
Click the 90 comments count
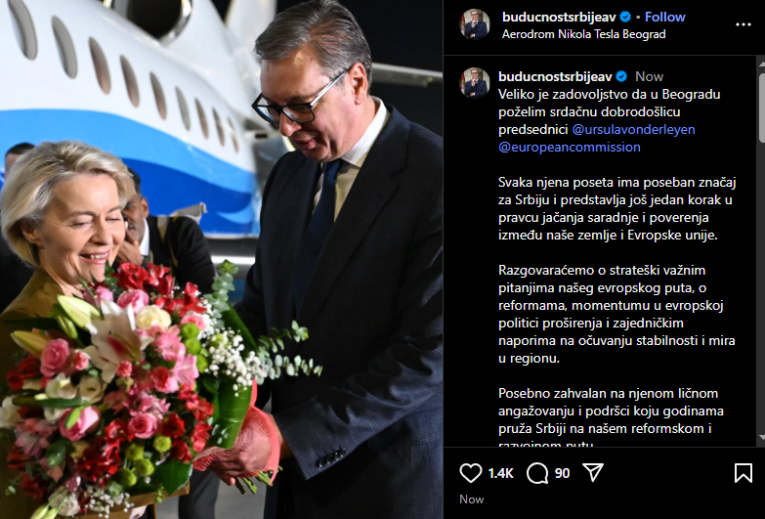[x=562, y=473]
